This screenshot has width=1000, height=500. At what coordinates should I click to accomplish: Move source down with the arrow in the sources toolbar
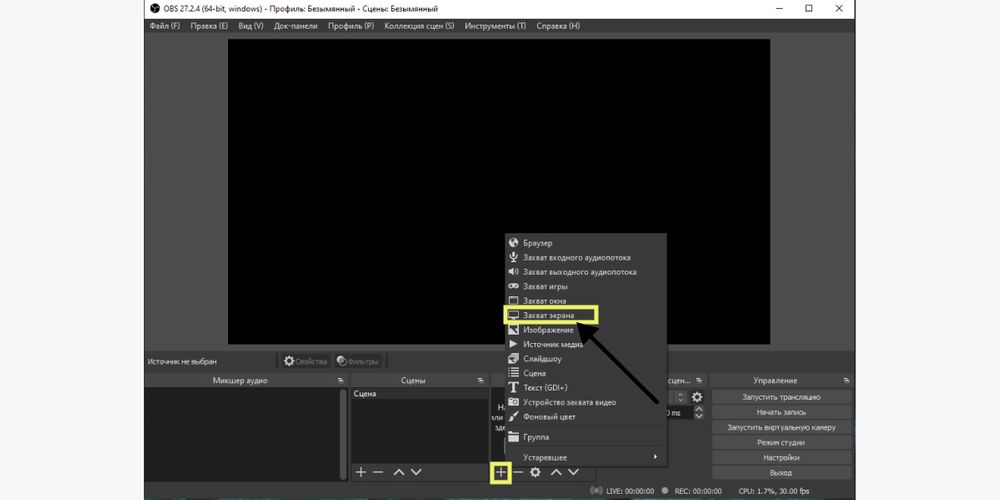pos(573,473)
